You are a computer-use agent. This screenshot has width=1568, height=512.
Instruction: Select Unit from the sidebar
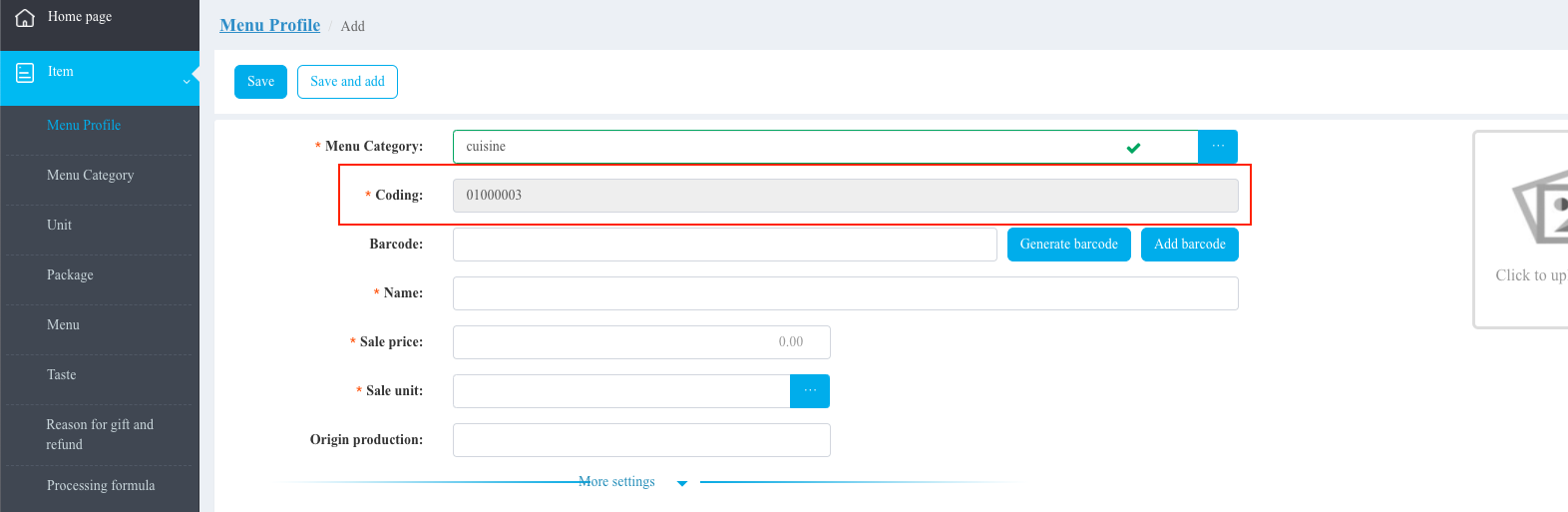[x=60, y=226]
